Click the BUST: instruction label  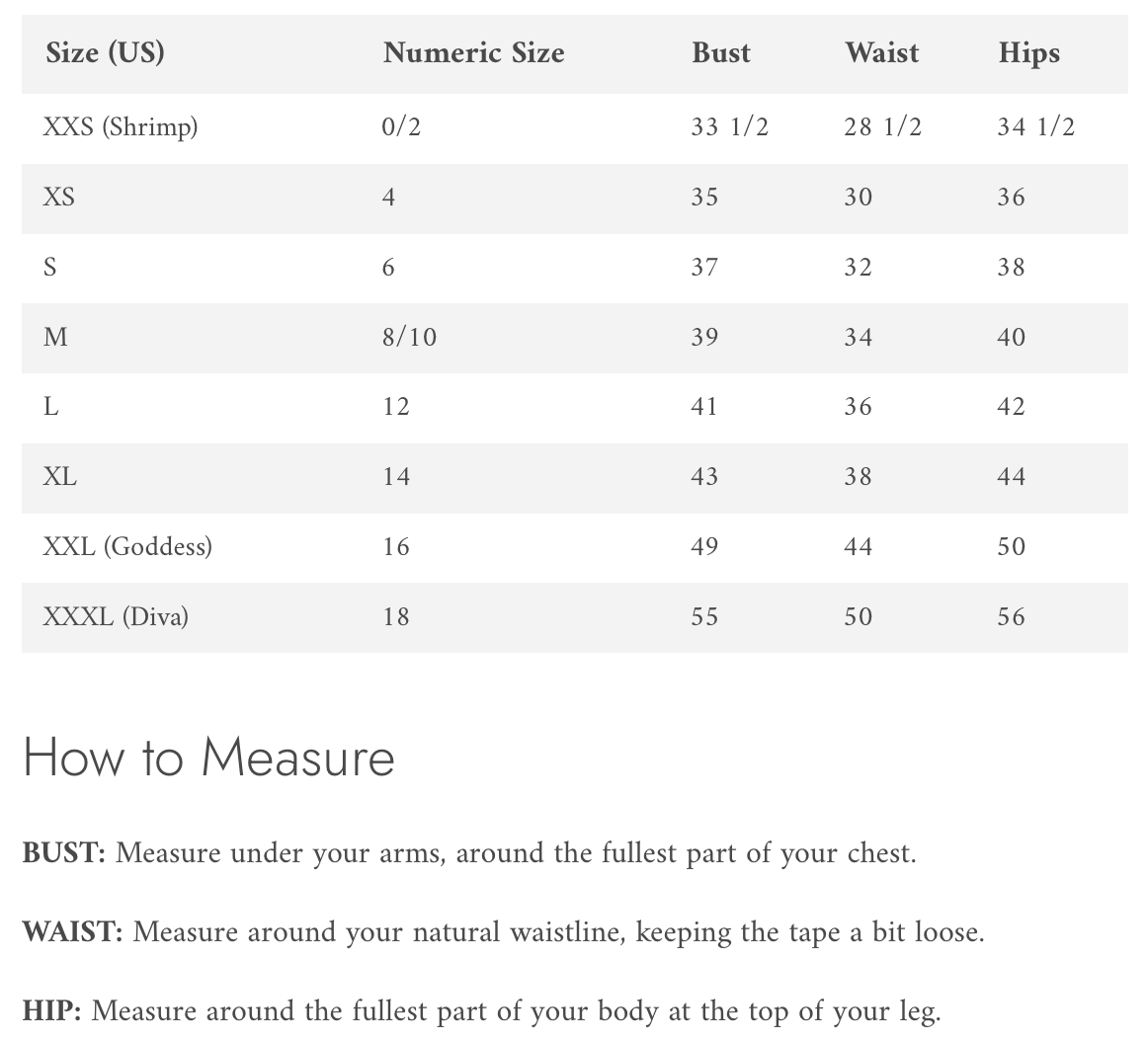pyautogui.click(x=64, y=853)
